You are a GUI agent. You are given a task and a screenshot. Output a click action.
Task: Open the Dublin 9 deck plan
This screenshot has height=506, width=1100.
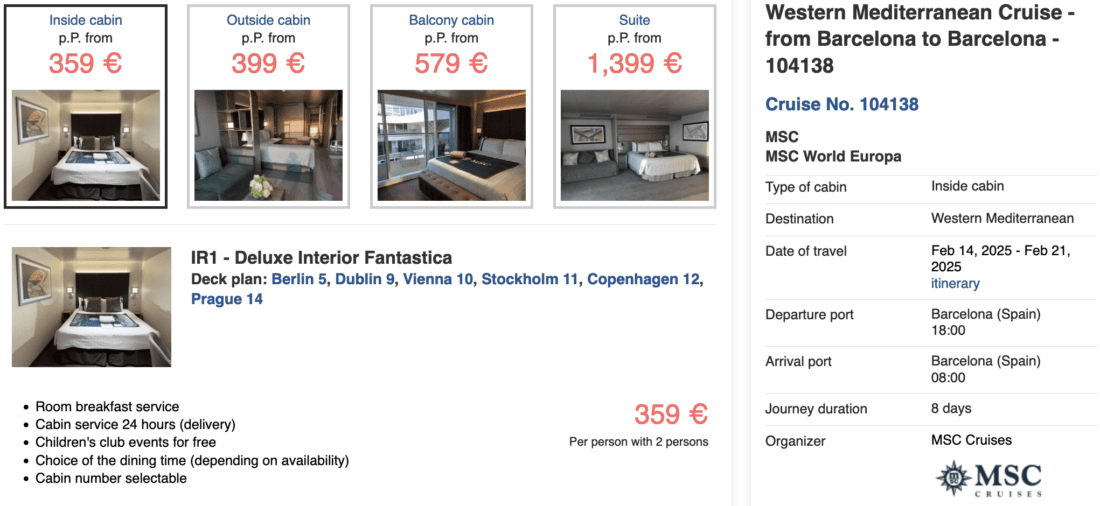365,279
